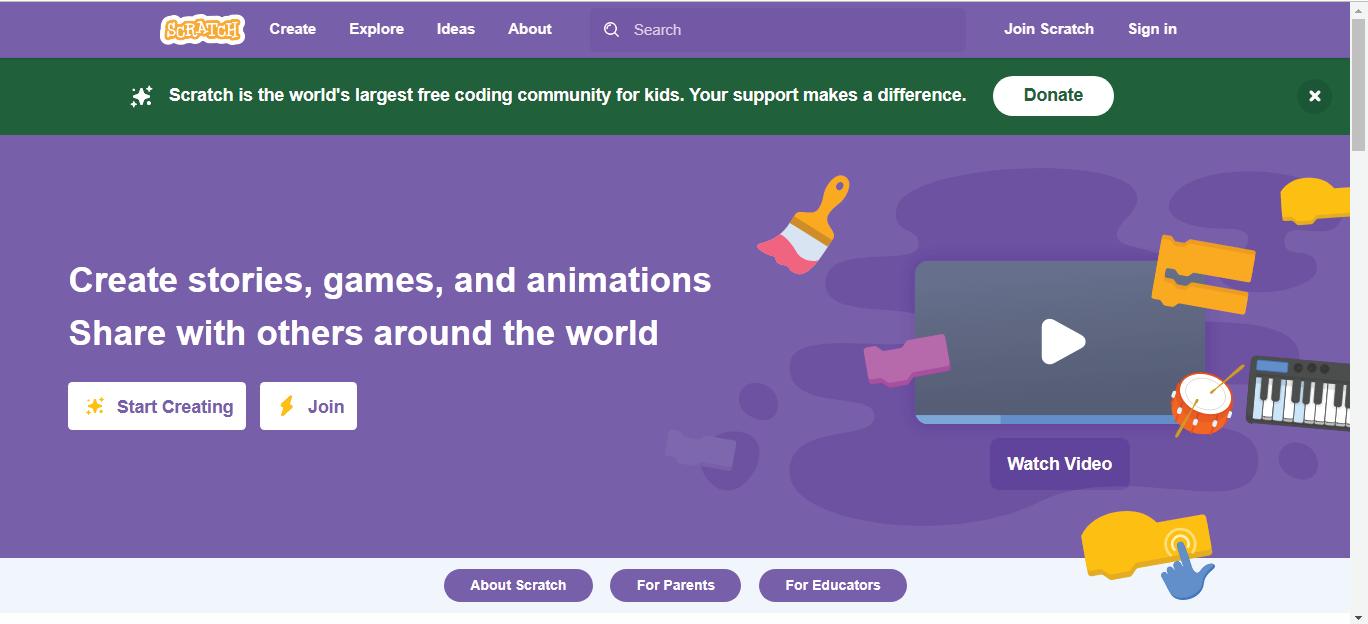Open the Create menu item

[292, 29]
